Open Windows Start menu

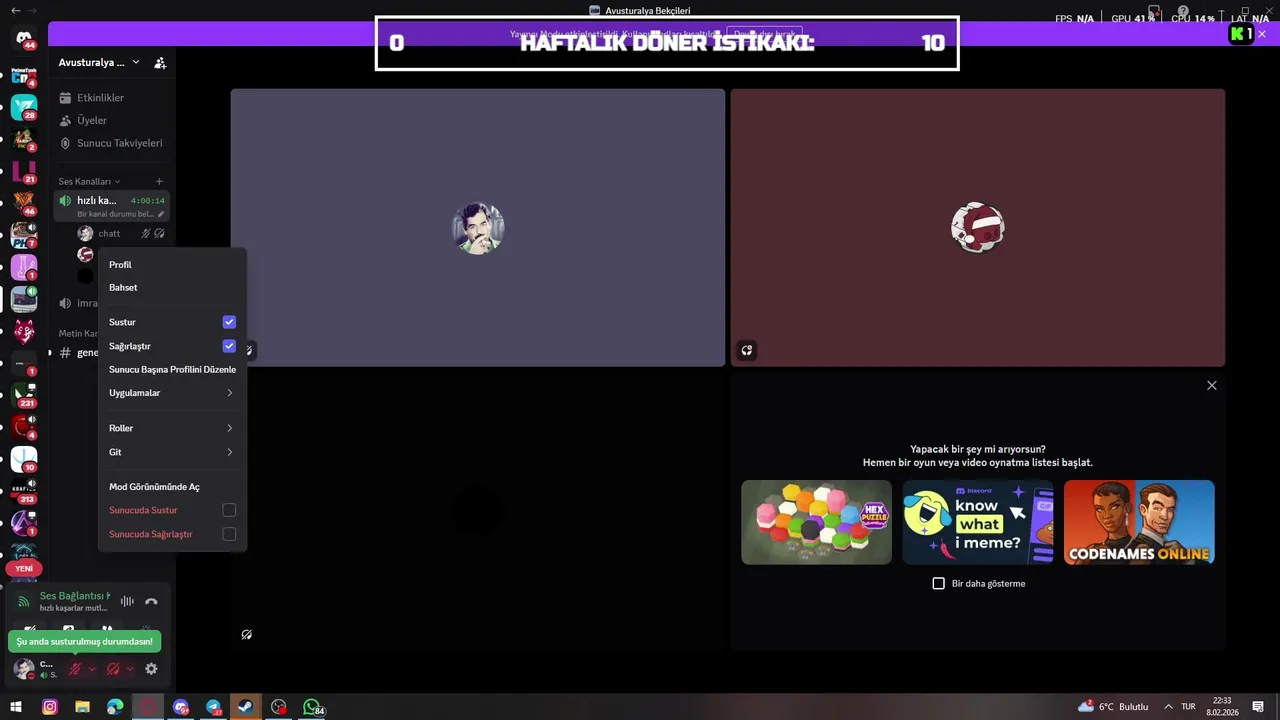click(16, 707)
